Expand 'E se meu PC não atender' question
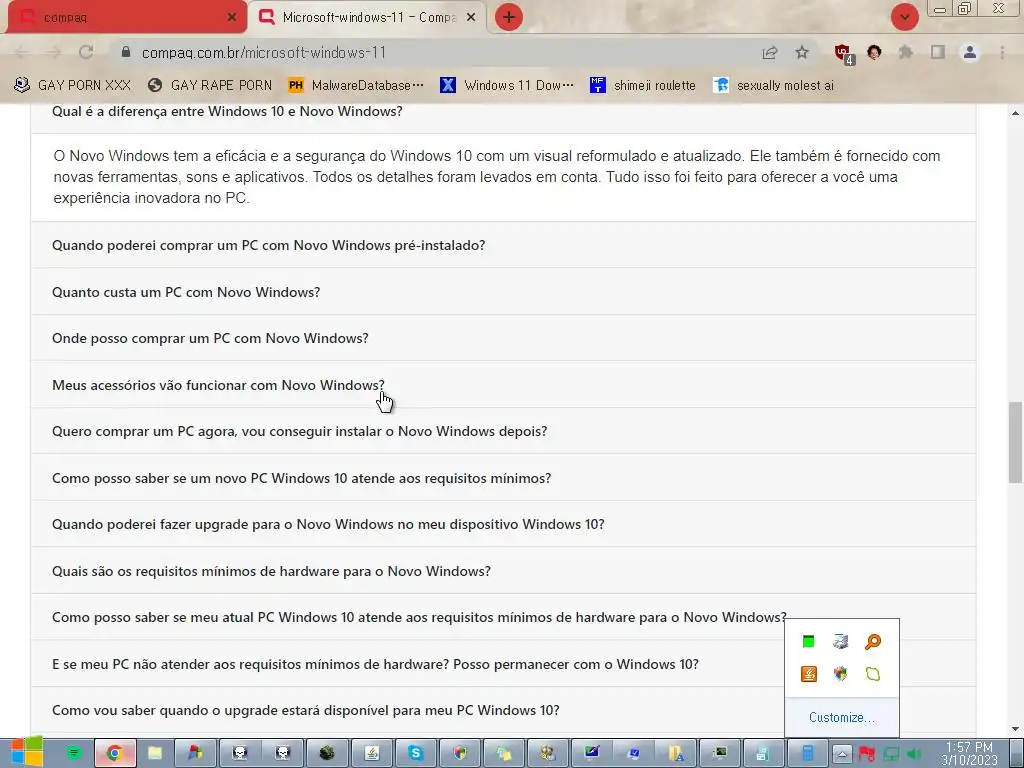The image size is (1024, 768). [x=504, y=664]
